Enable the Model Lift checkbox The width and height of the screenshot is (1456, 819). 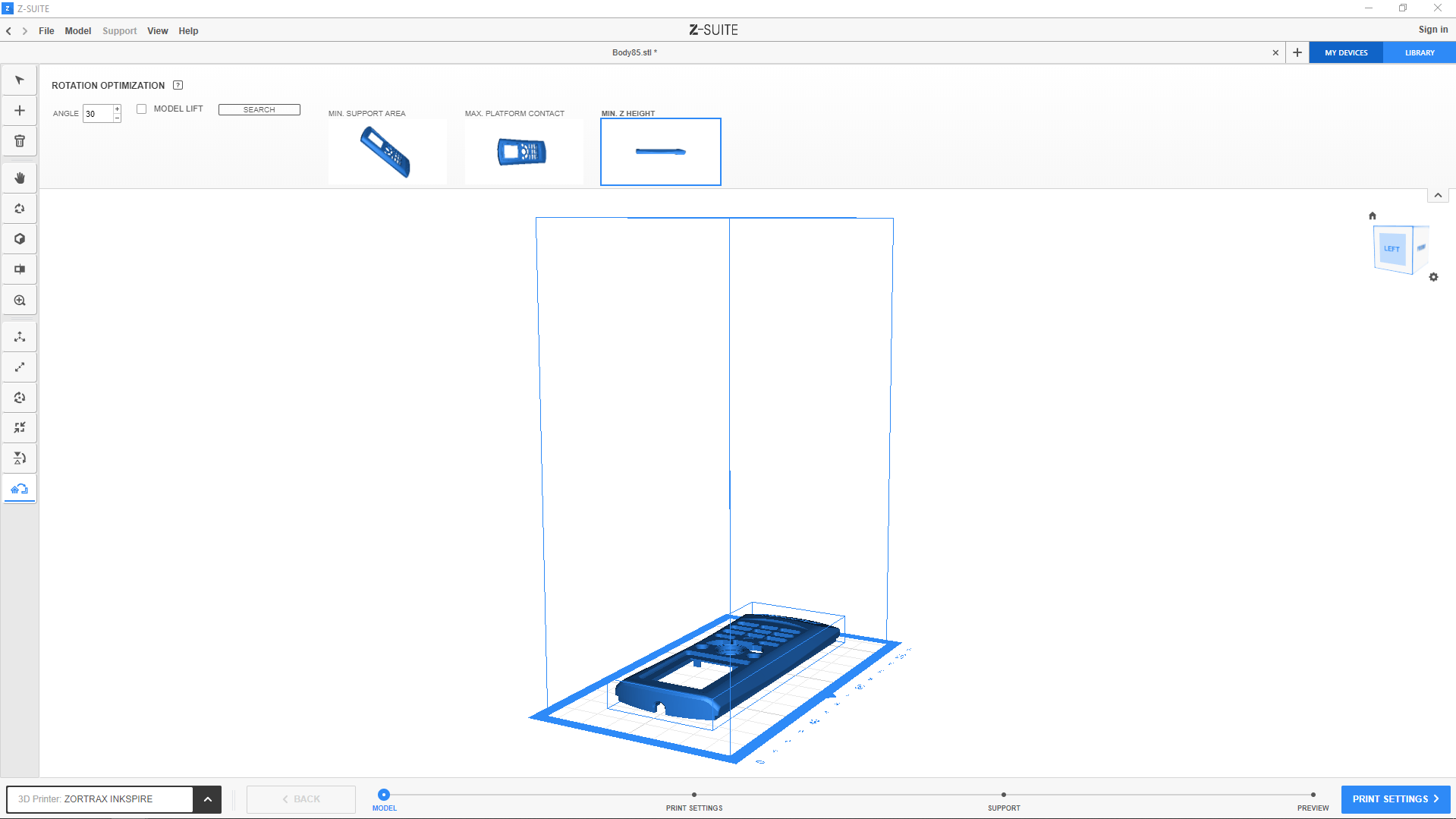click(x=141, y=109)
